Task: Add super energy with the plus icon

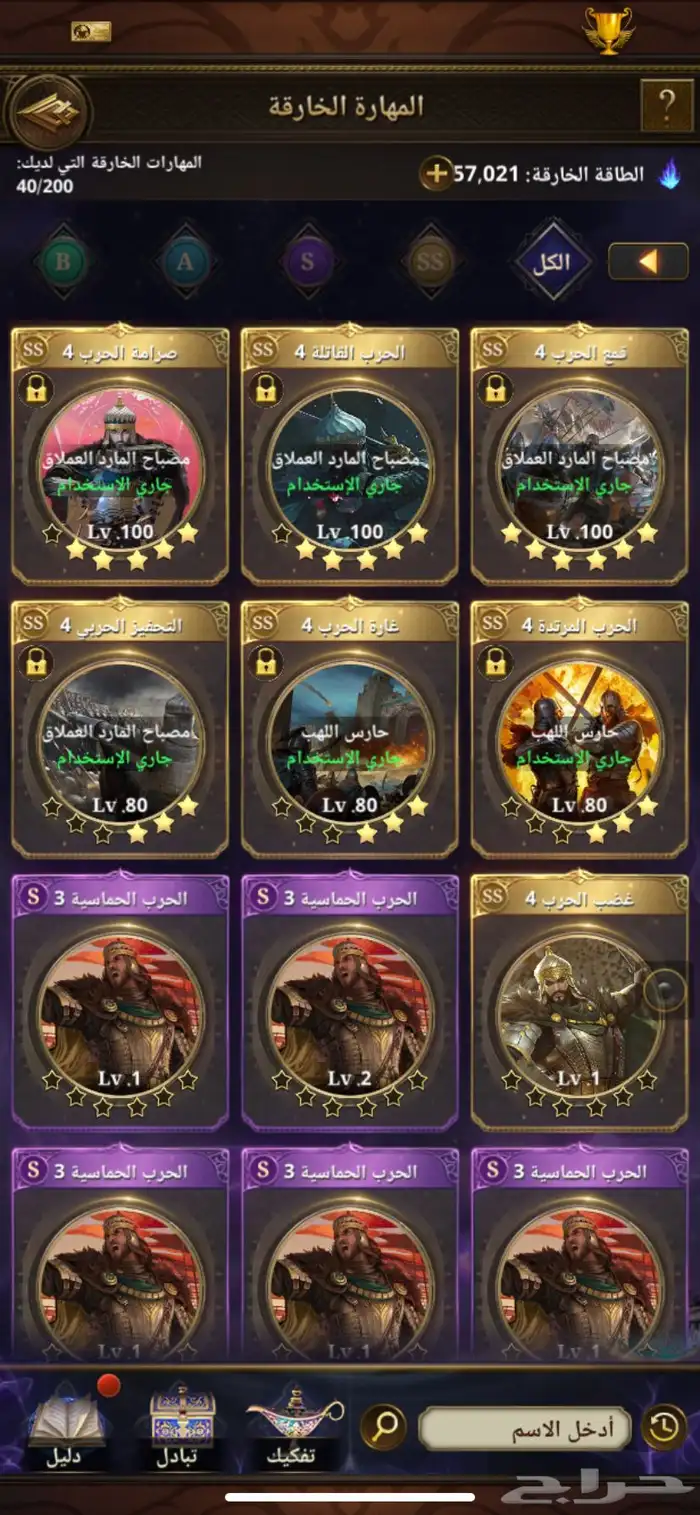Action: (436, 173)
